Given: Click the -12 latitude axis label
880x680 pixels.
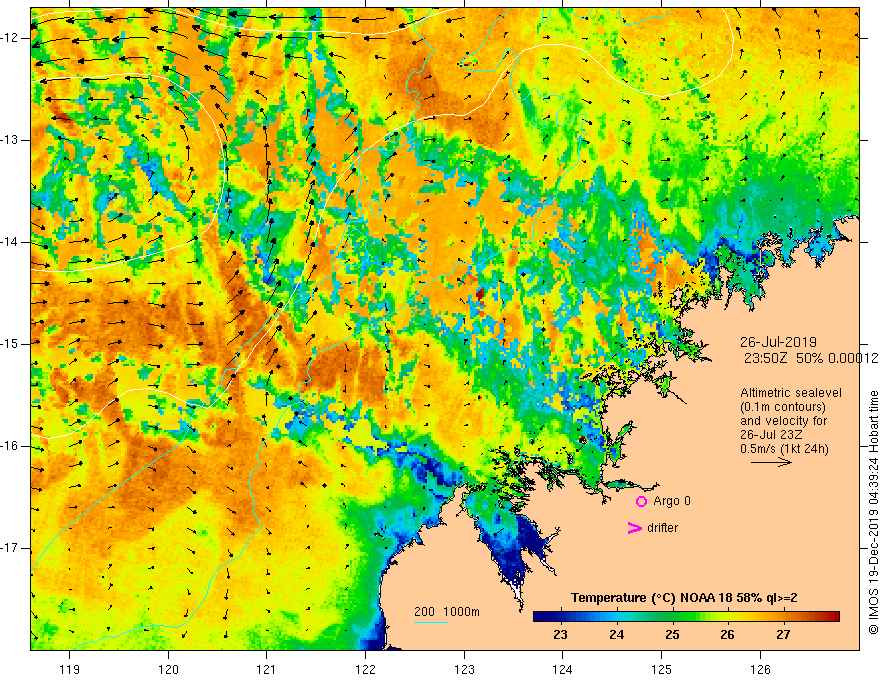Looking at the screenshot, I should [11, 38].
